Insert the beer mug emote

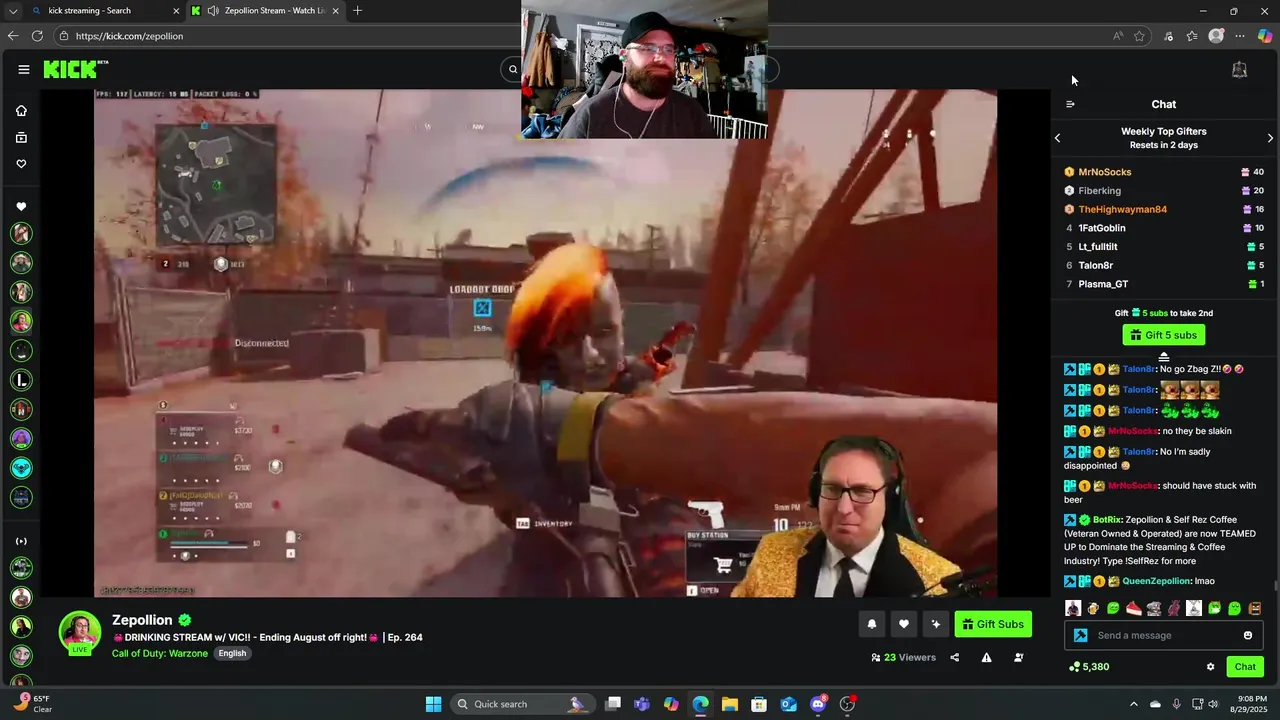tap(1093, 608)
